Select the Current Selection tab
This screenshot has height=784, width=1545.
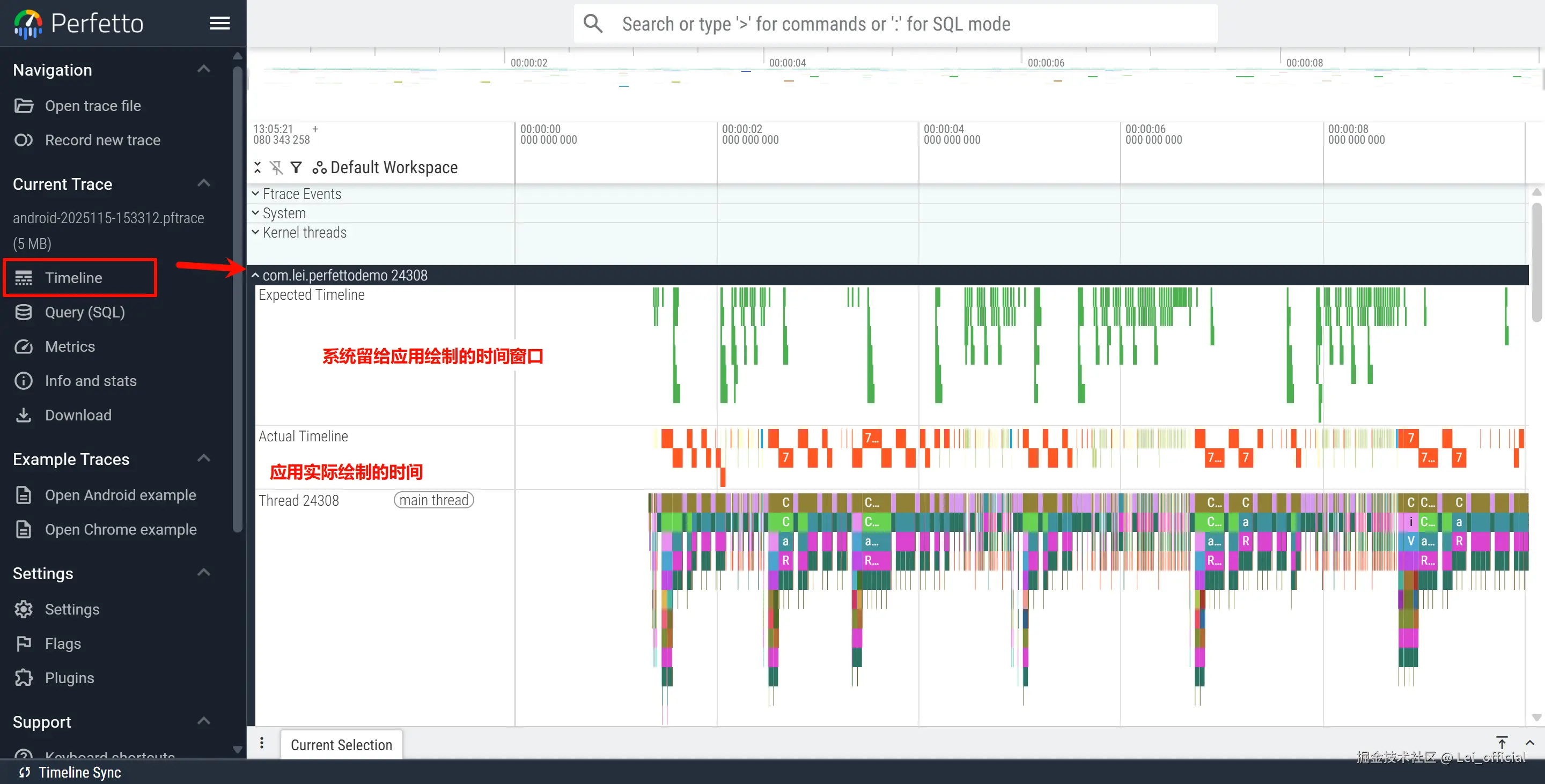point(341,744)
